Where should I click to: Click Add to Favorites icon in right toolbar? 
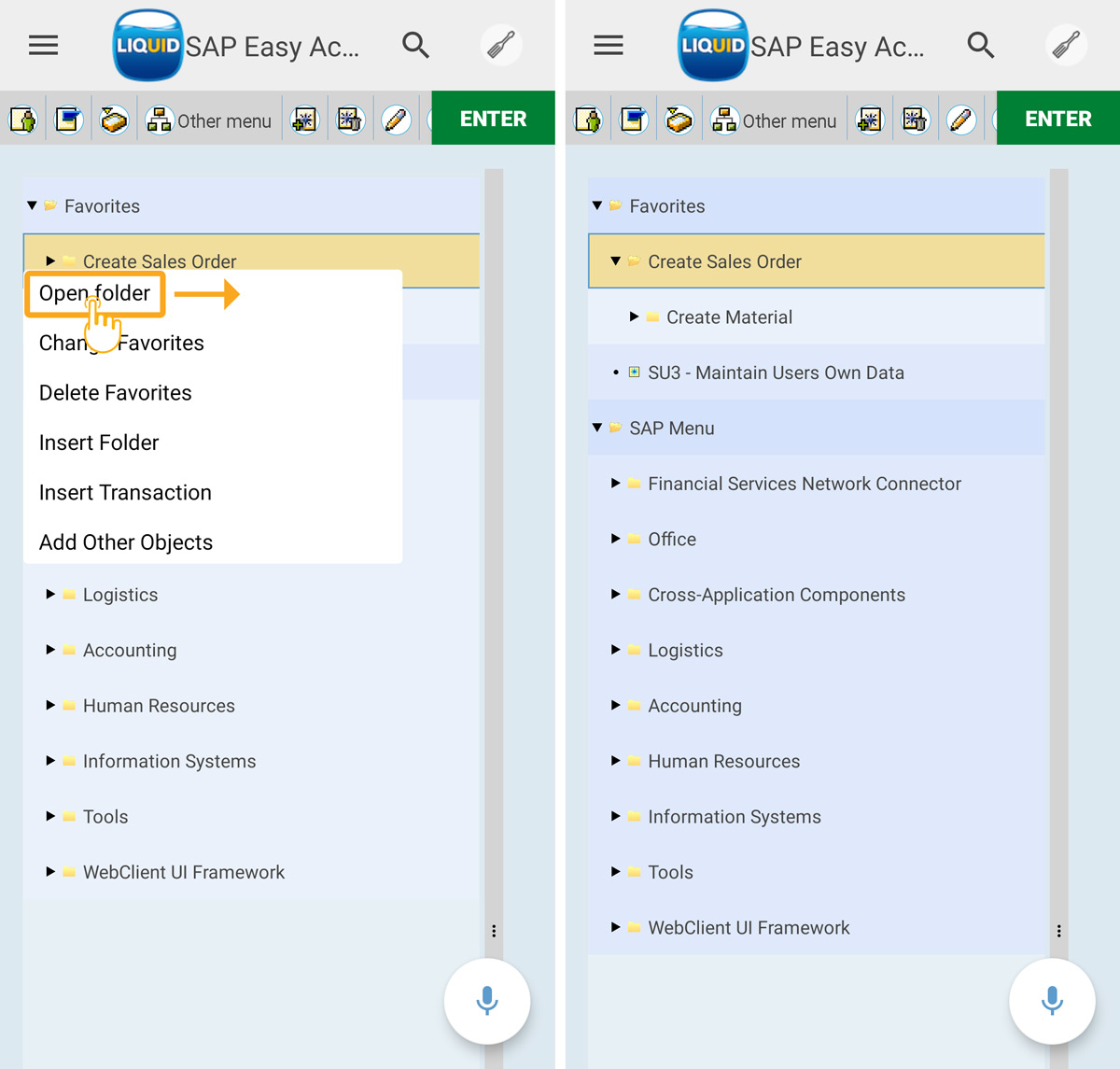(870, 120)
